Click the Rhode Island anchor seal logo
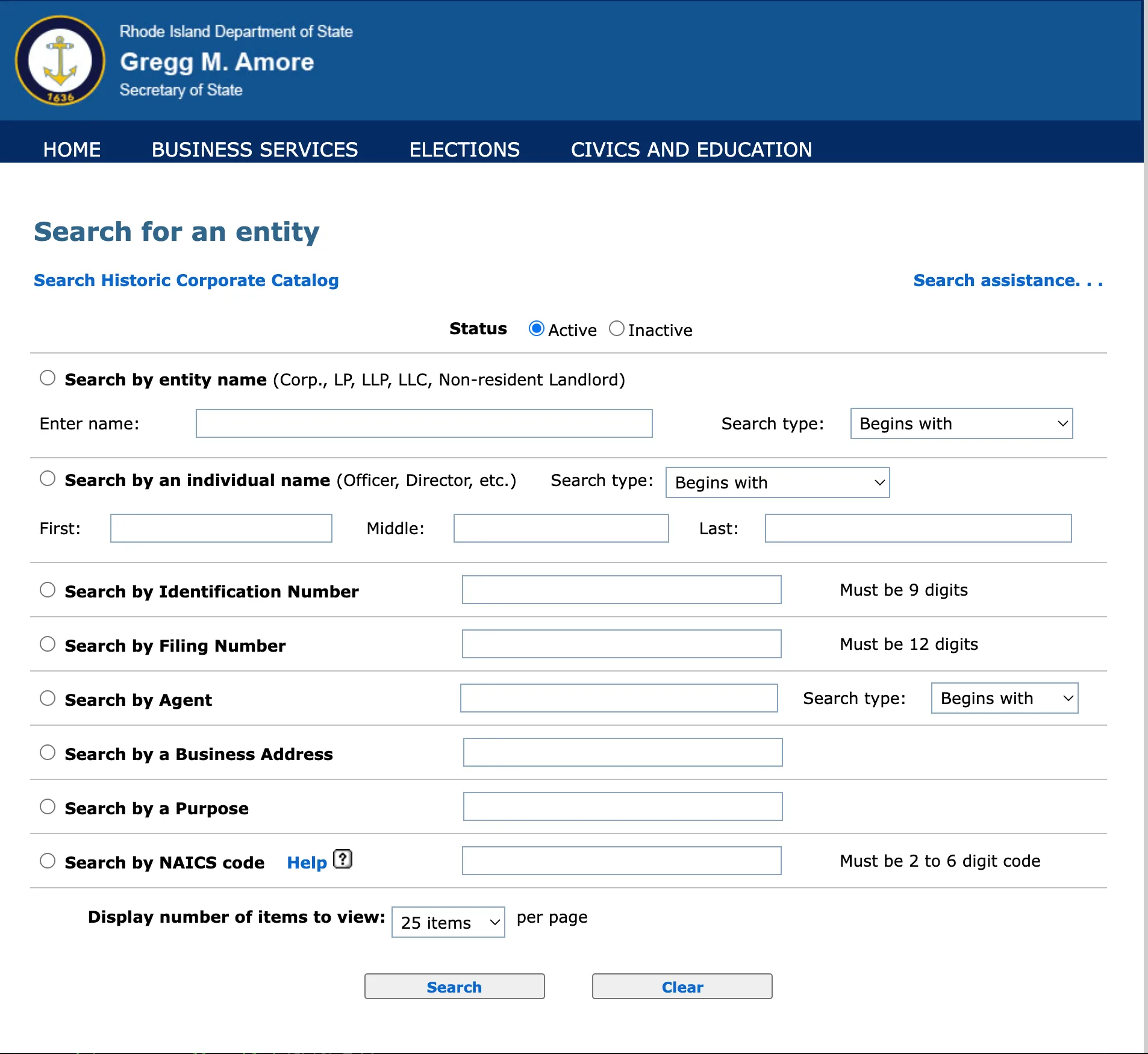Screen dimensions: 1148x1054 [x=60, y=60]
